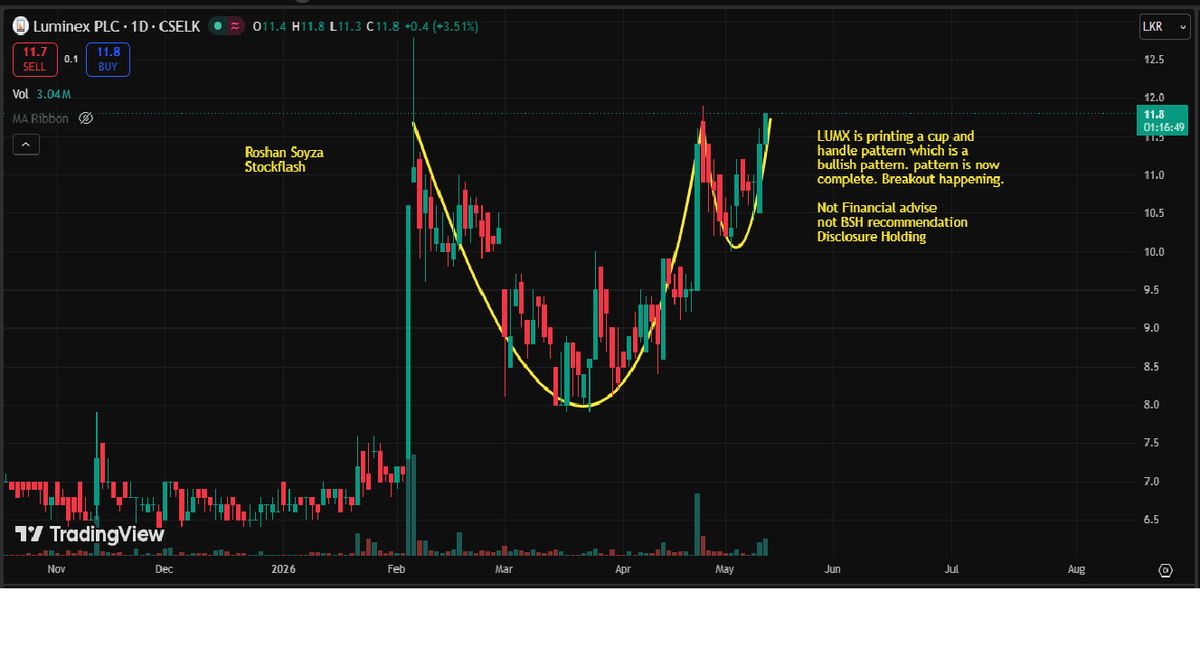Click the Jul time axis label
This screenshot has width=1200, height=657.
(951, 569)
